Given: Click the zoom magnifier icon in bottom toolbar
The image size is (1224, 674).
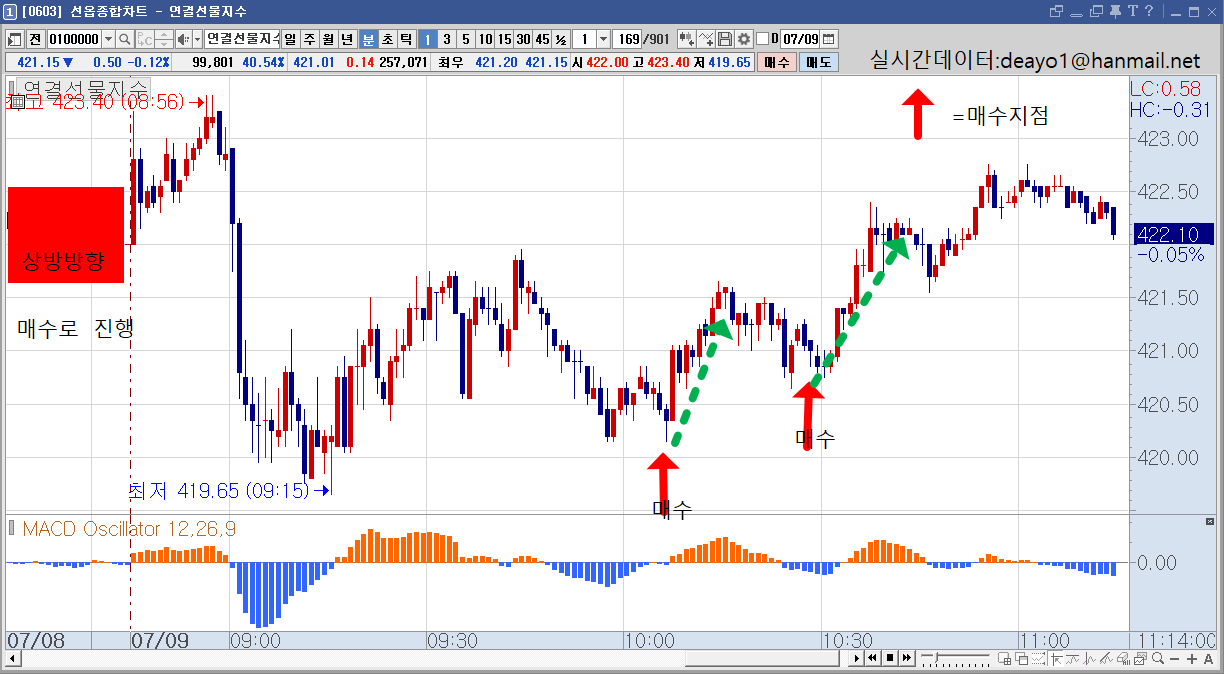Looking at the screenshot, I should tap(1157, 658).
